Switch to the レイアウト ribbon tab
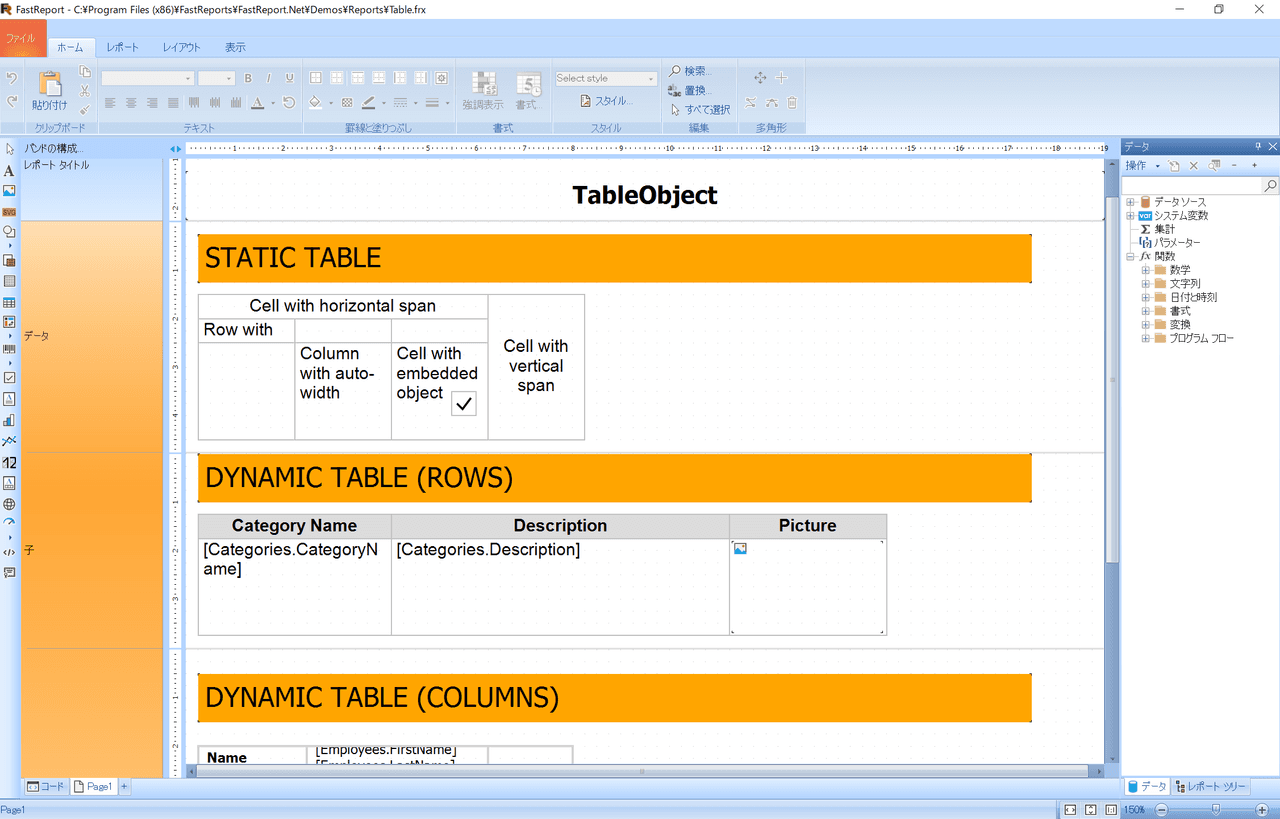The height and width of the screenshot is (819, 1280). click(182, 47)
